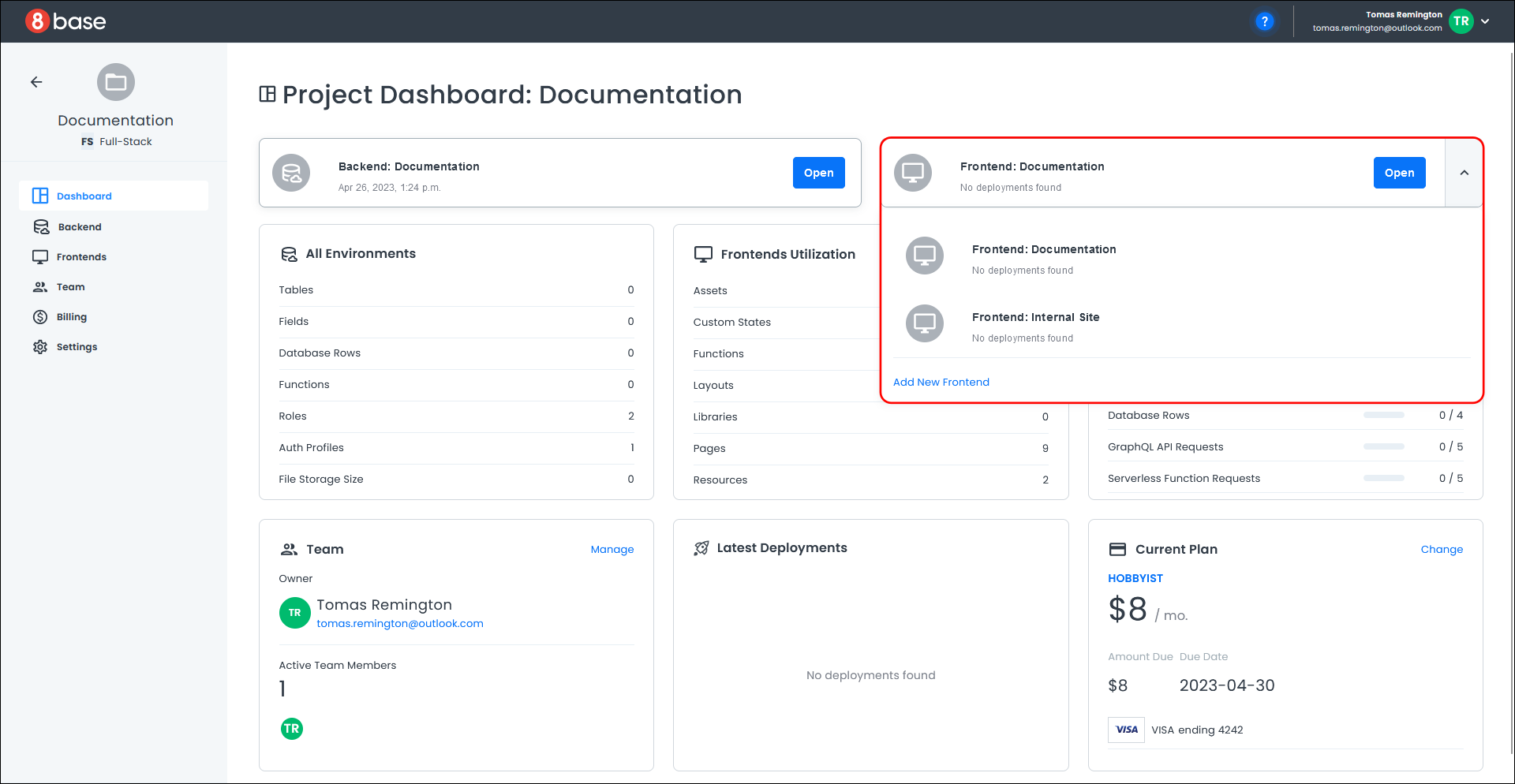
Task: Open the Billing sidebar item
Action: click(x=71, y=317)
